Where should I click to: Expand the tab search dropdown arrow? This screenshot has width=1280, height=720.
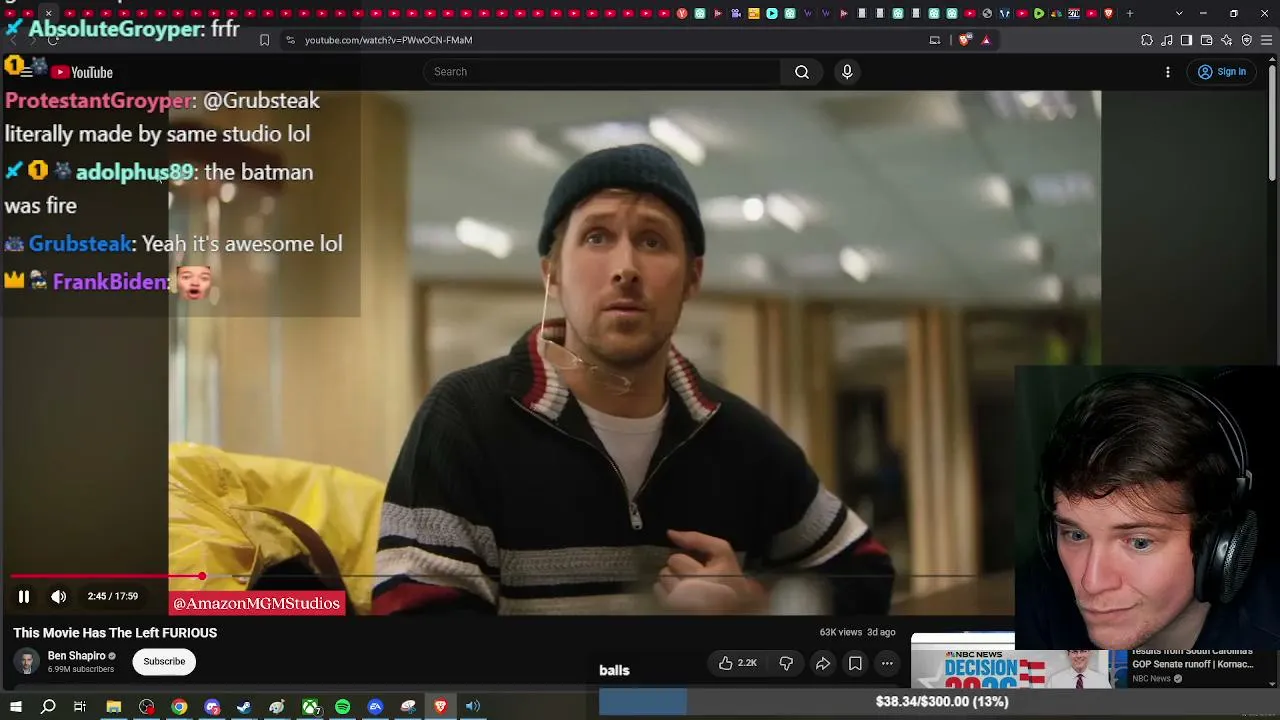[1179, 13]
